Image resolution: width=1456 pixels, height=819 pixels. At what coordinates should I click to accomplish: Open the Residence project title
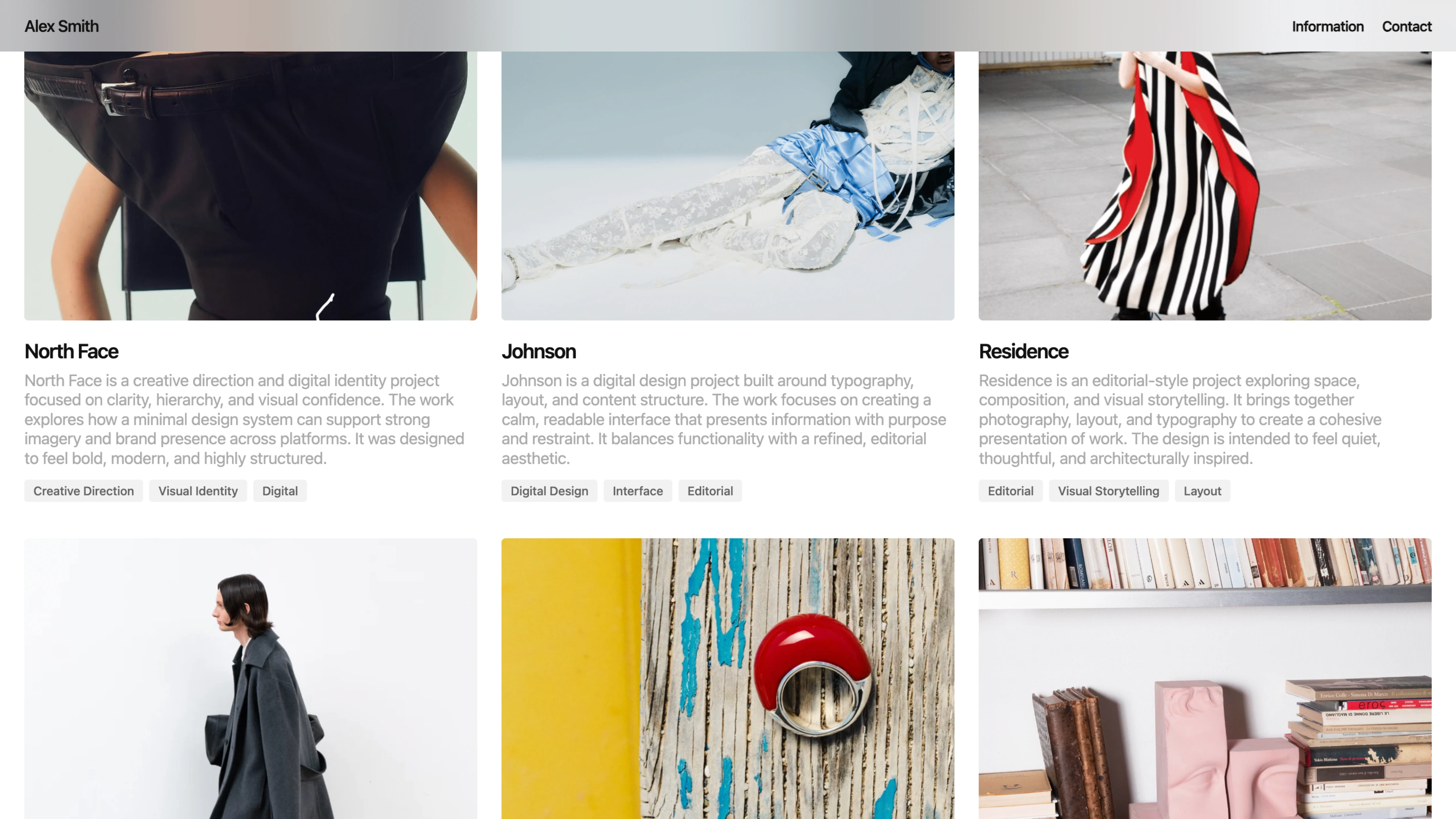(x=1023, y=351)
